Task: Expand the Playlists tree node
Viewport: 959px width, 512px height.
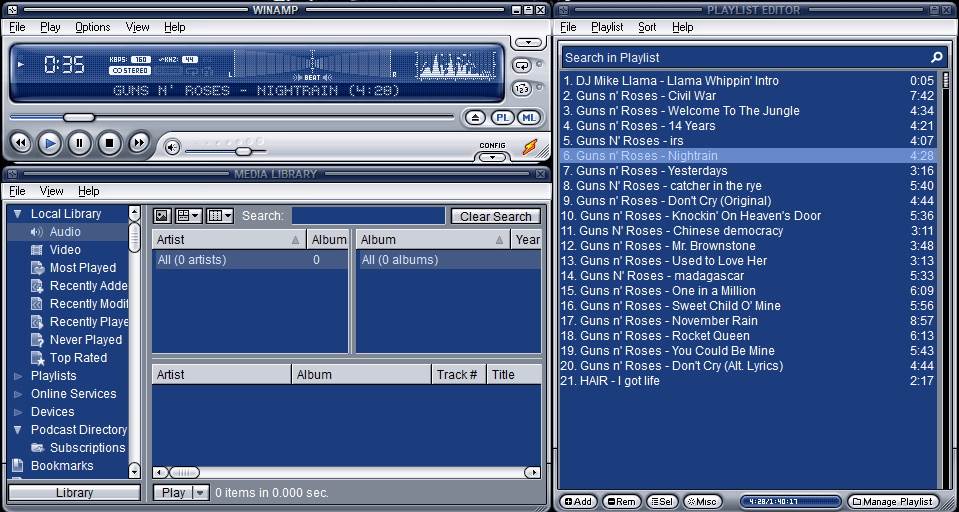Action: [x=17, y=376]
